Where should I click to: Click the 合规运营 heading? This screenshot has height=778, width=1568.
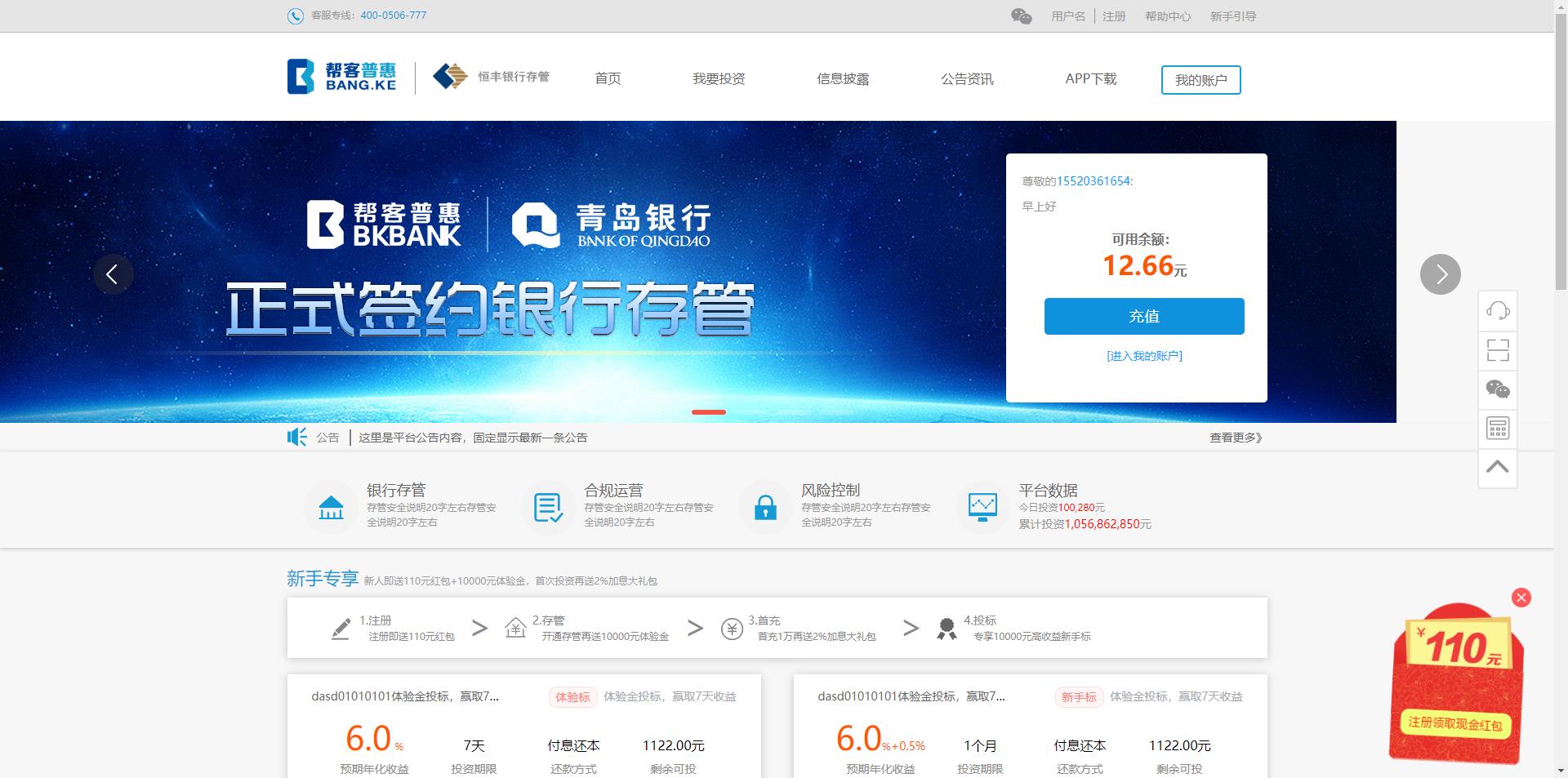click(x=613, y=490)
